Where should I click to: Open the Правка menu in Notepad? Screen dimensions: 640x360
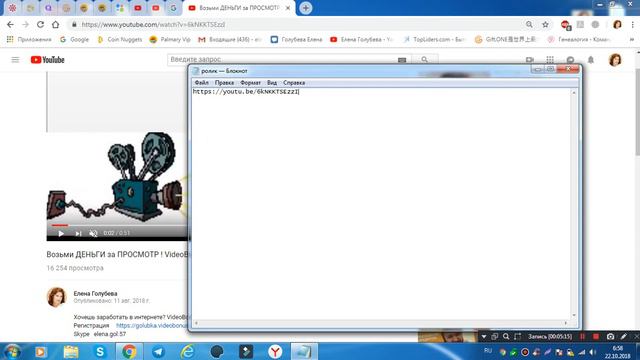pyautogui.click(x=224, y=82)
